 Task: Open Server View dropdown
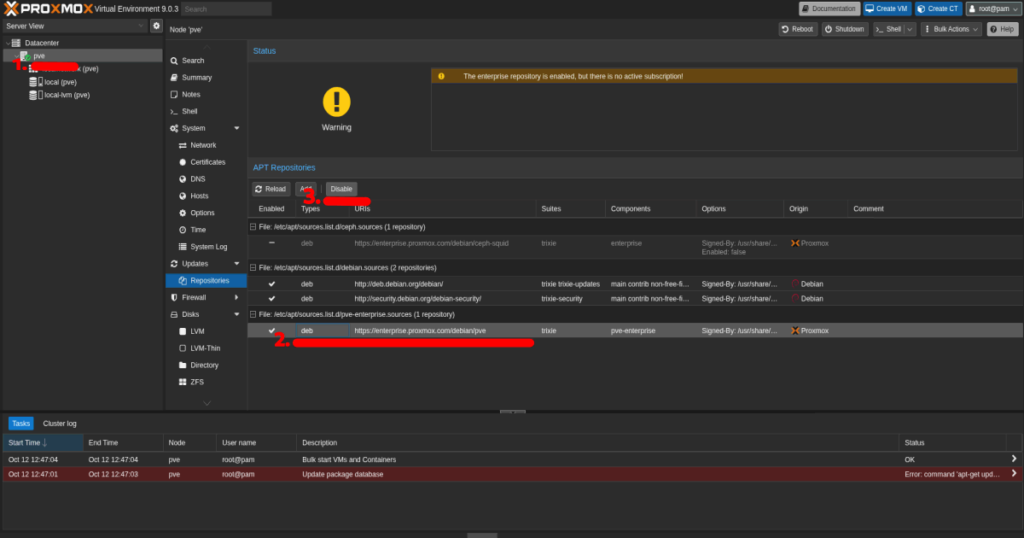(x=74, y=26)
